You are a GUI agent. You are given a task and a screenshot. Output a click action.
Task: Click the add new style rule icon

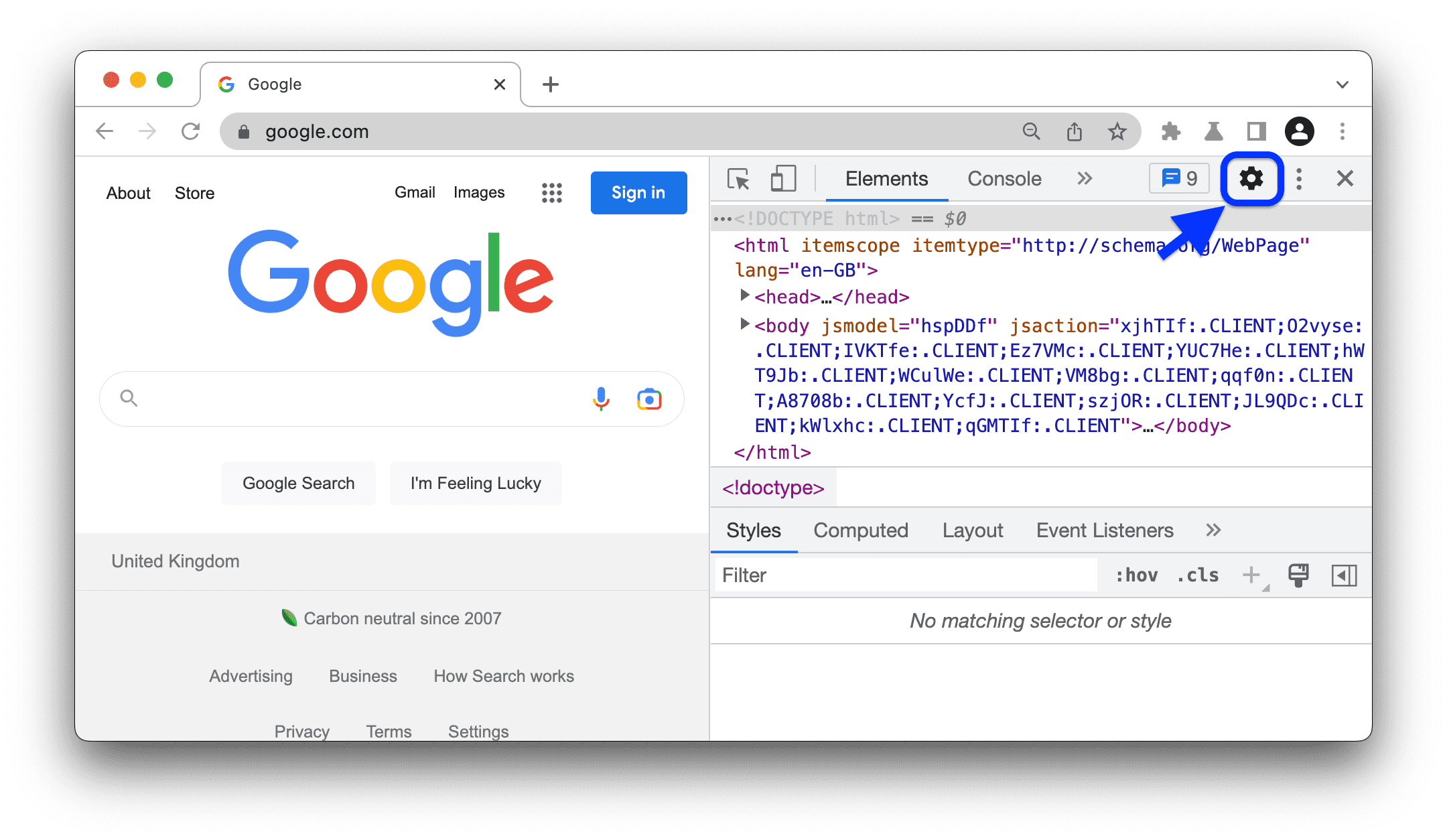1255,575
